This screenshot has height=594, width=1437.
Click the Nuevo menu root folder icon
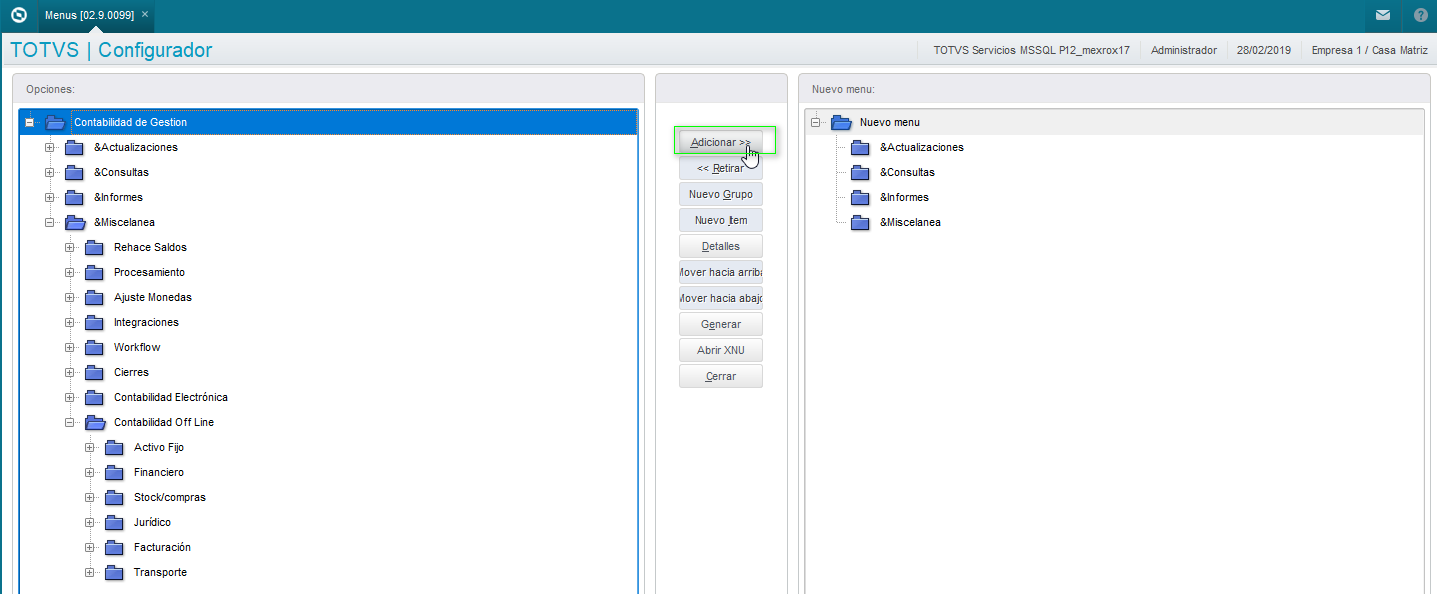[842, 122]
